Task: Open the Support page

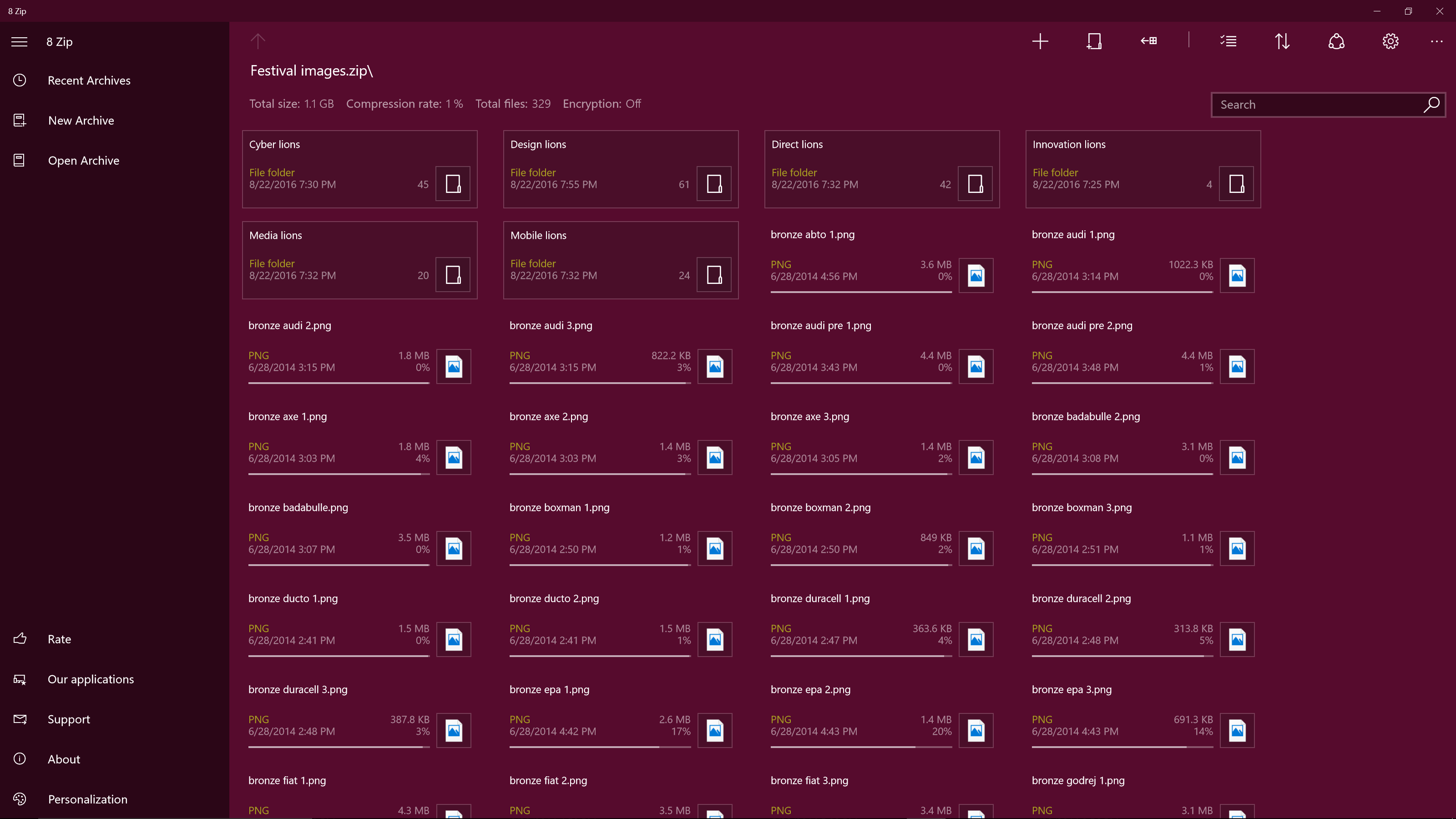Action: (x=68, y=719)
